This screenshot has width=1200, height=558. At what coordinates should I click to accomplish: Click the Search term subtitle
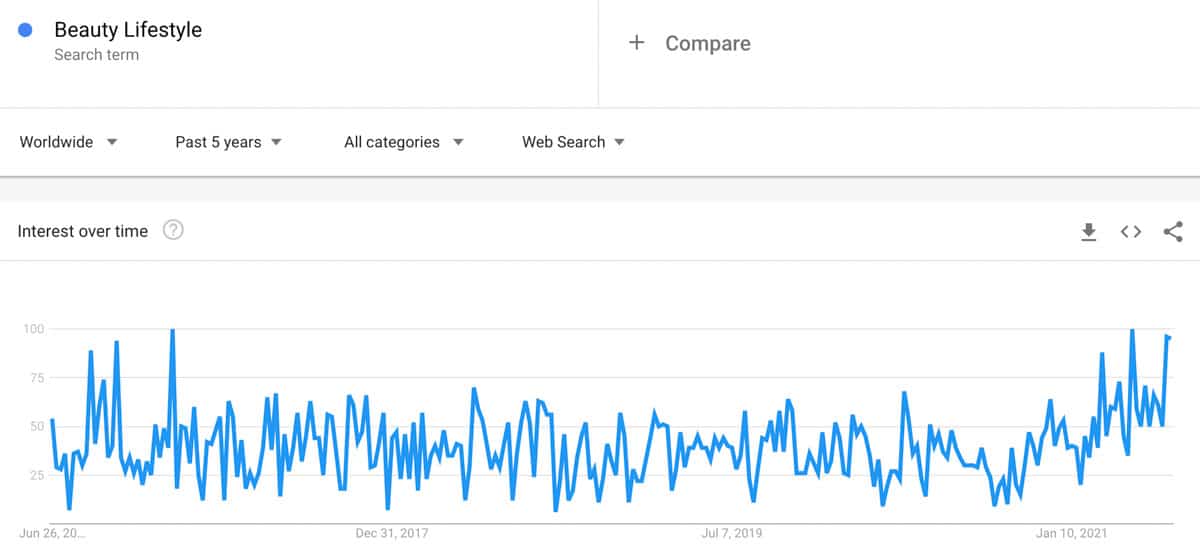coord(96,55)
